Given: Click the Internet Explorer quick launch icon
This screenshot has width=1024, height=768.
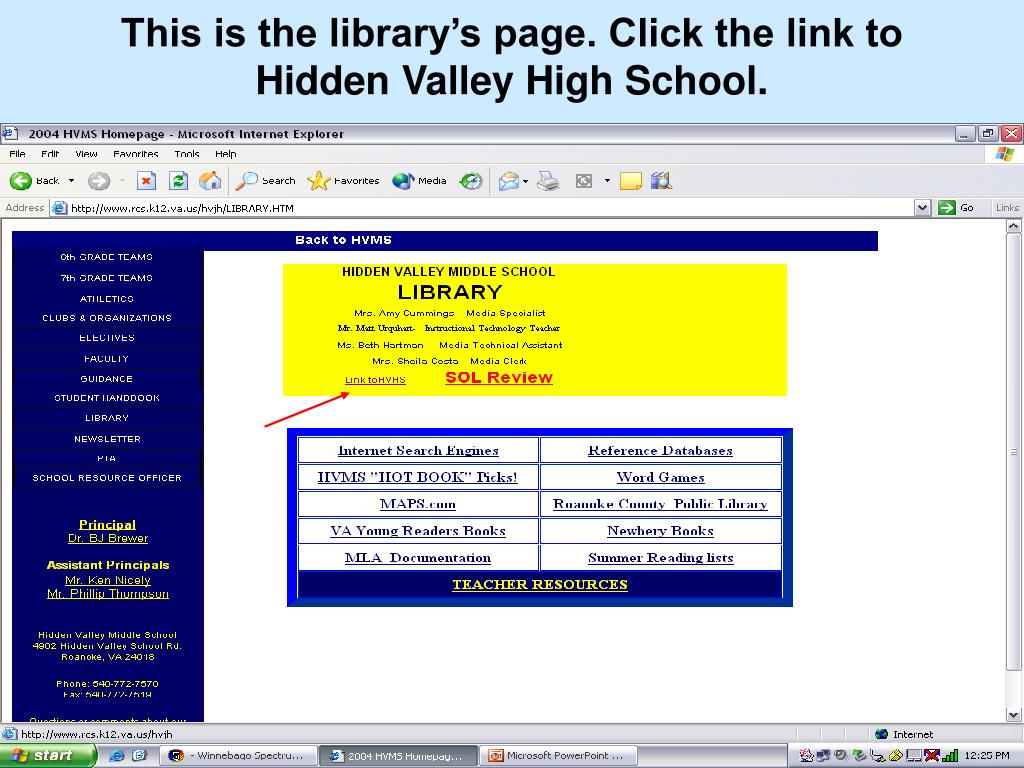Looking at the screenshot, I should (x=117, y=756).
